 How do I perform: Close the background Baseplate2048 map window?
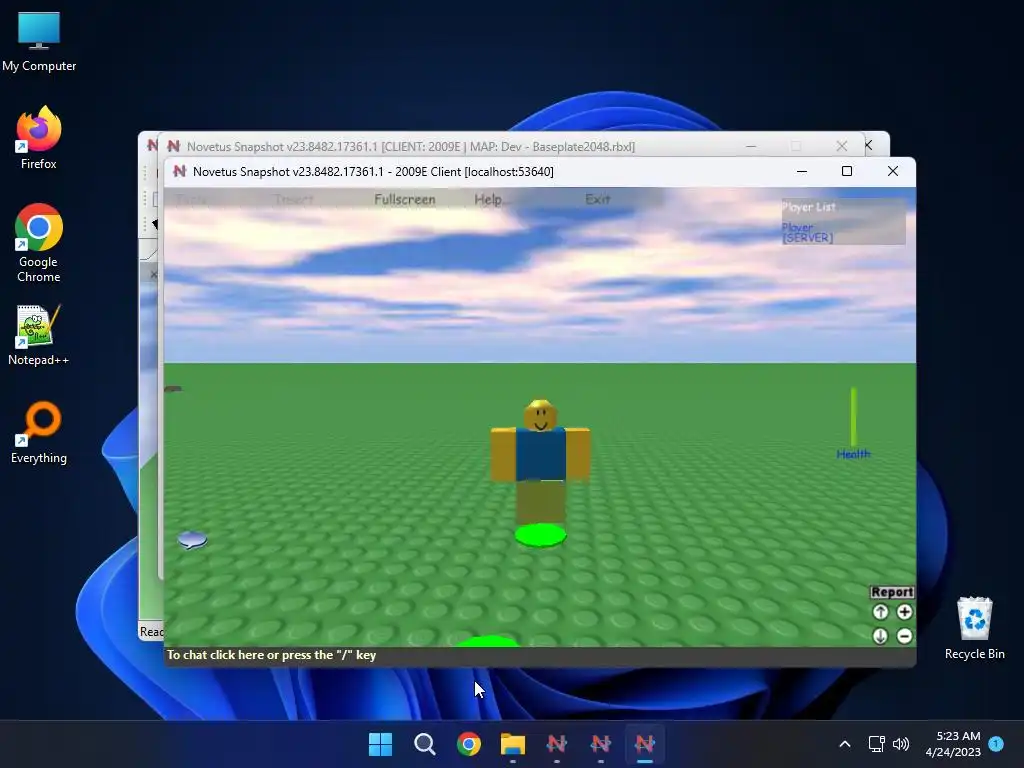[x=842, y=146]
